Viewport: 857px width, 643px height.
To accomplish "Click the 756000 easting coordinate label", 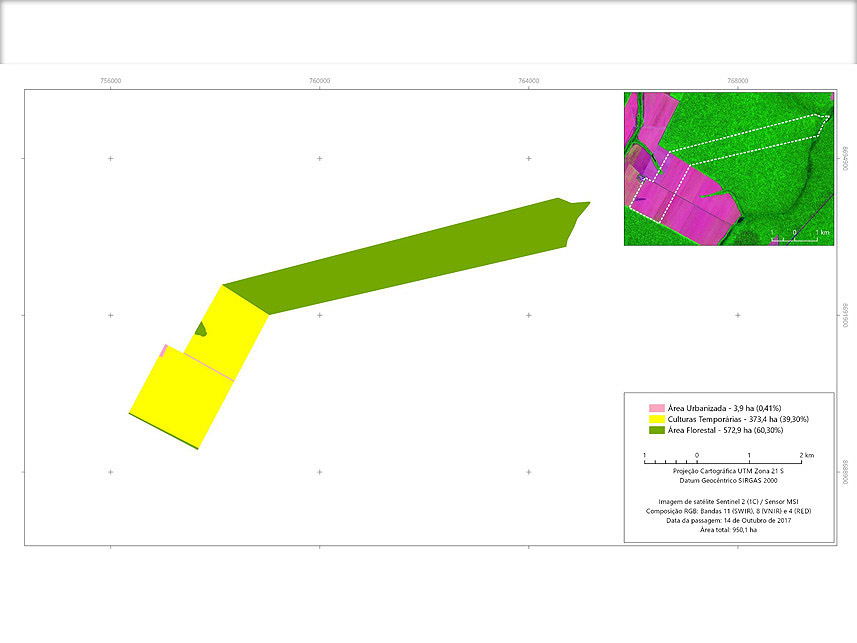I will (110, 81).
